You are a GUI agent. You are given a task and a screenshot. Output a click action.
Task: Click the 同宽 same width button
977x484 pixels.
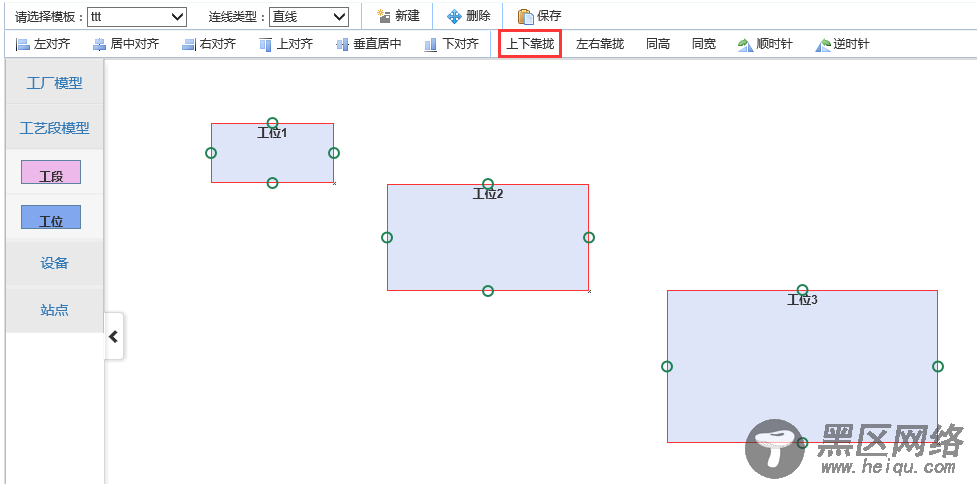coord(704,44)
